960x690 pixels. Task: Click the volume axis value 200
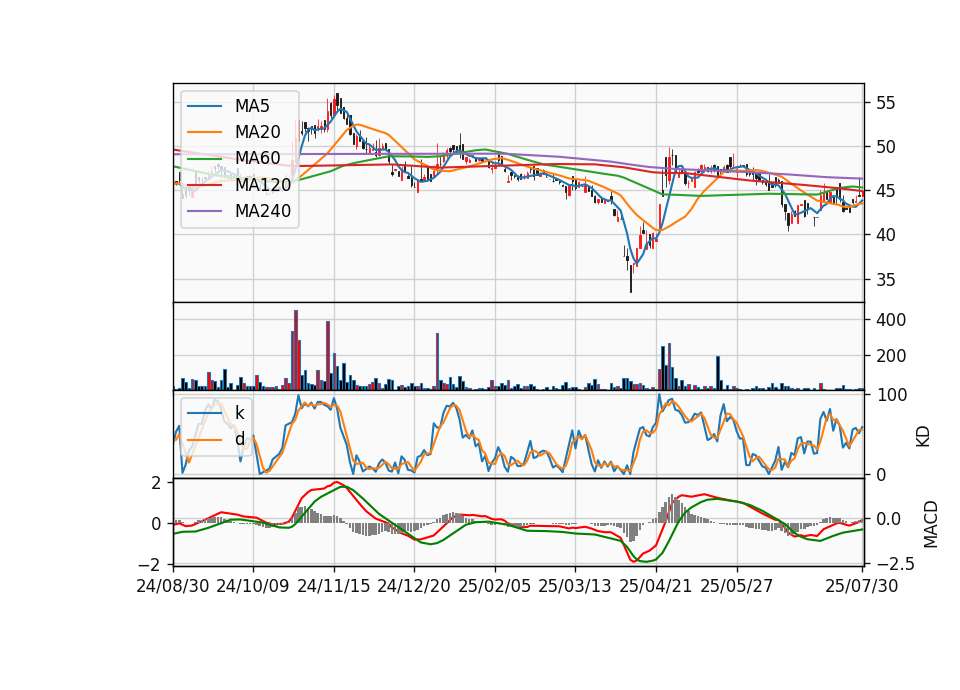coord(891,356)
